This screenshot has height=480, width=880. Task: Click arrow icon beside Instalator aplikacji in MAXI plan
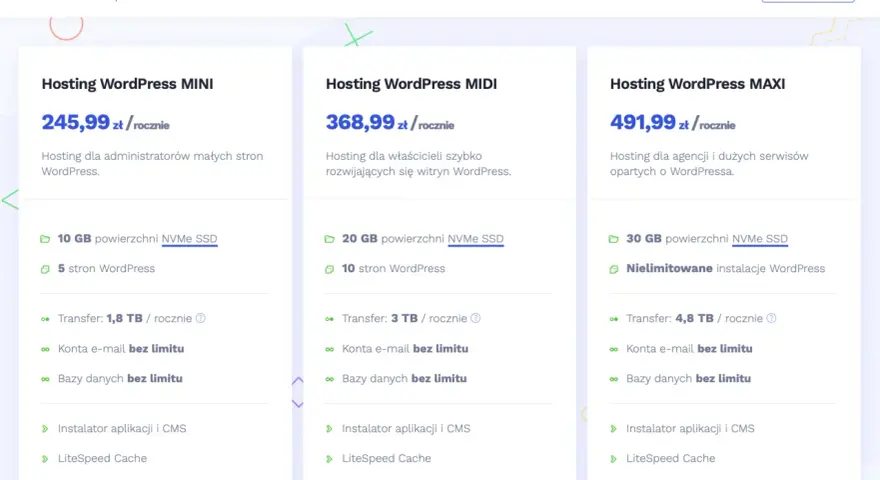coord(613,429)
